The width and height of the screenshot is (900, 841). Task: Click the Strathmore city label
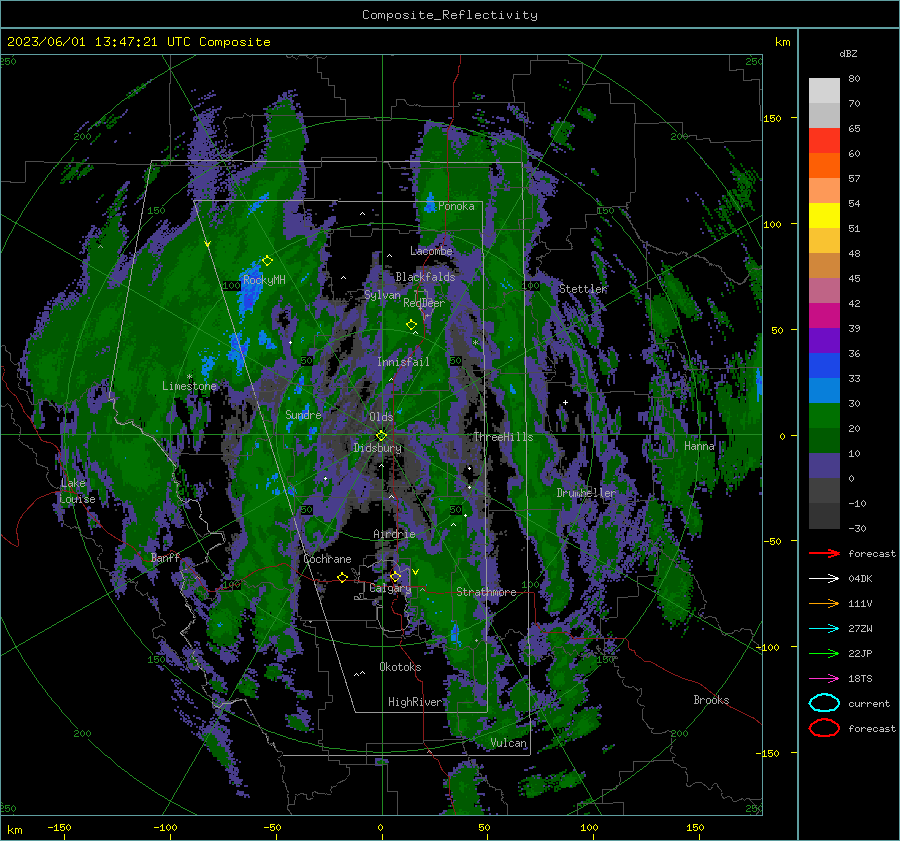(x=486, y=592)
